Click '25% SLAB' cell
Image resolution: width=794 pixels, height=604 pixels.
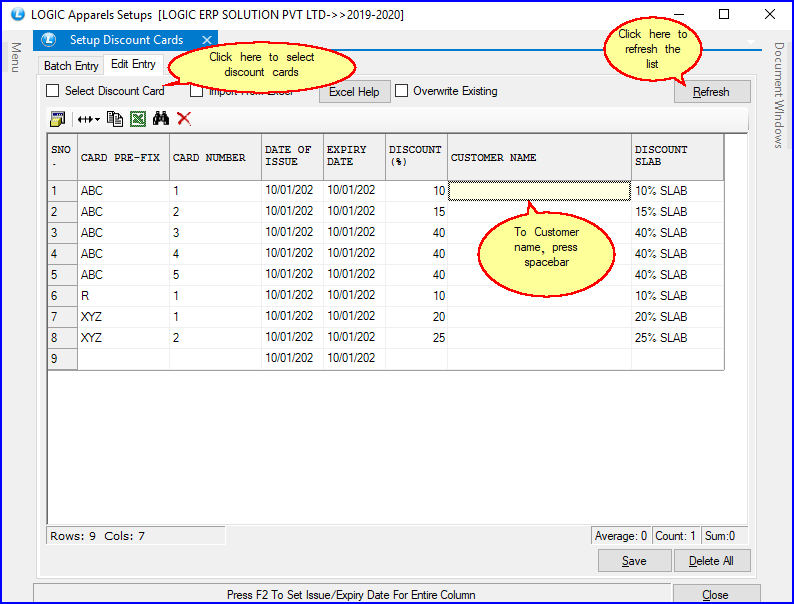678,338
